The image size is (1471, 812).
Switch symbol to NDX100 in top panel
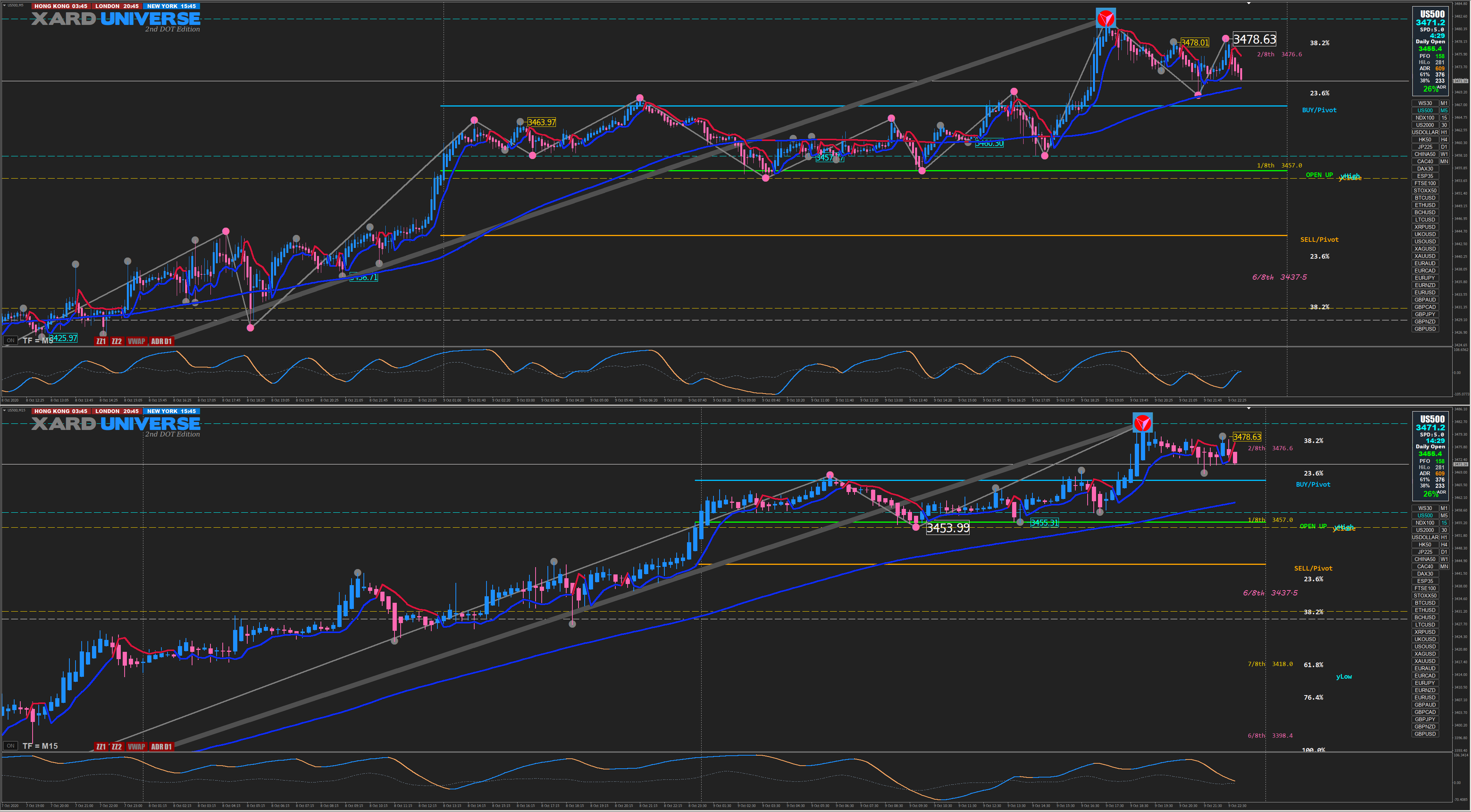(x=1425, y=118)
